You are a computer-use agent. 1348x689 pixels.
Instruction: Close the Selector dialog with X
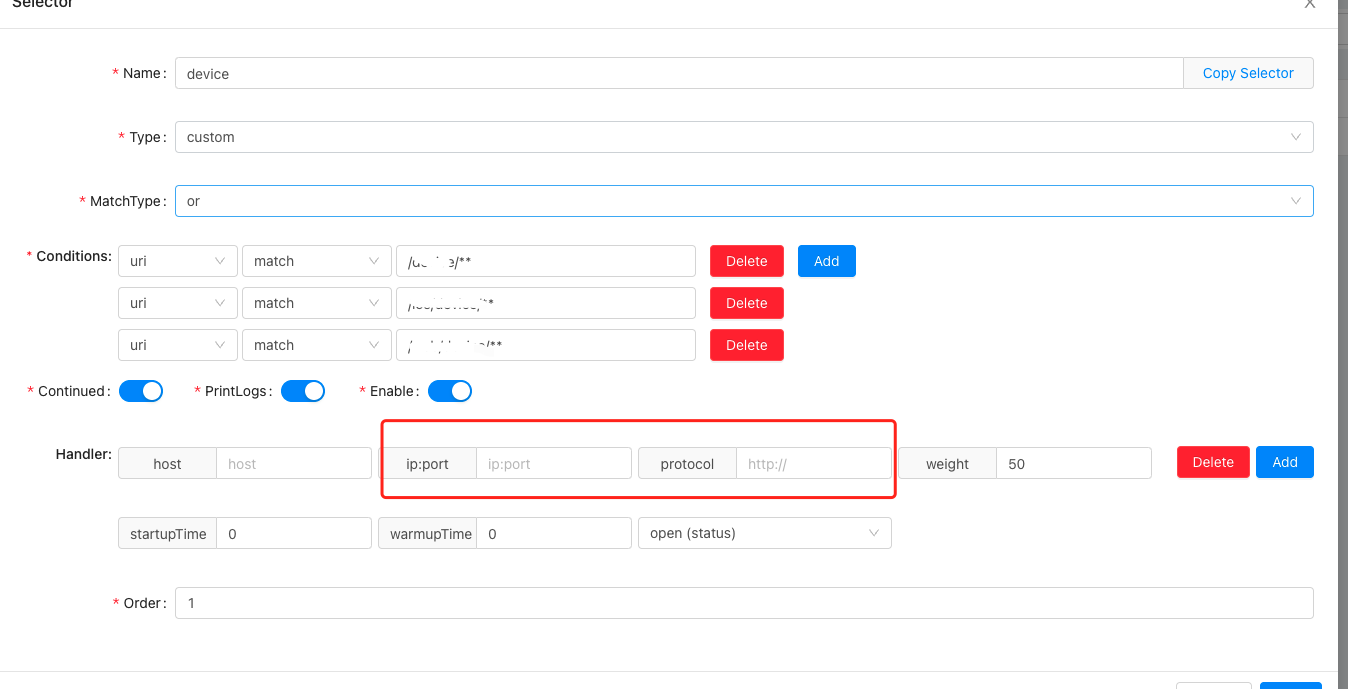[1310, 4]
